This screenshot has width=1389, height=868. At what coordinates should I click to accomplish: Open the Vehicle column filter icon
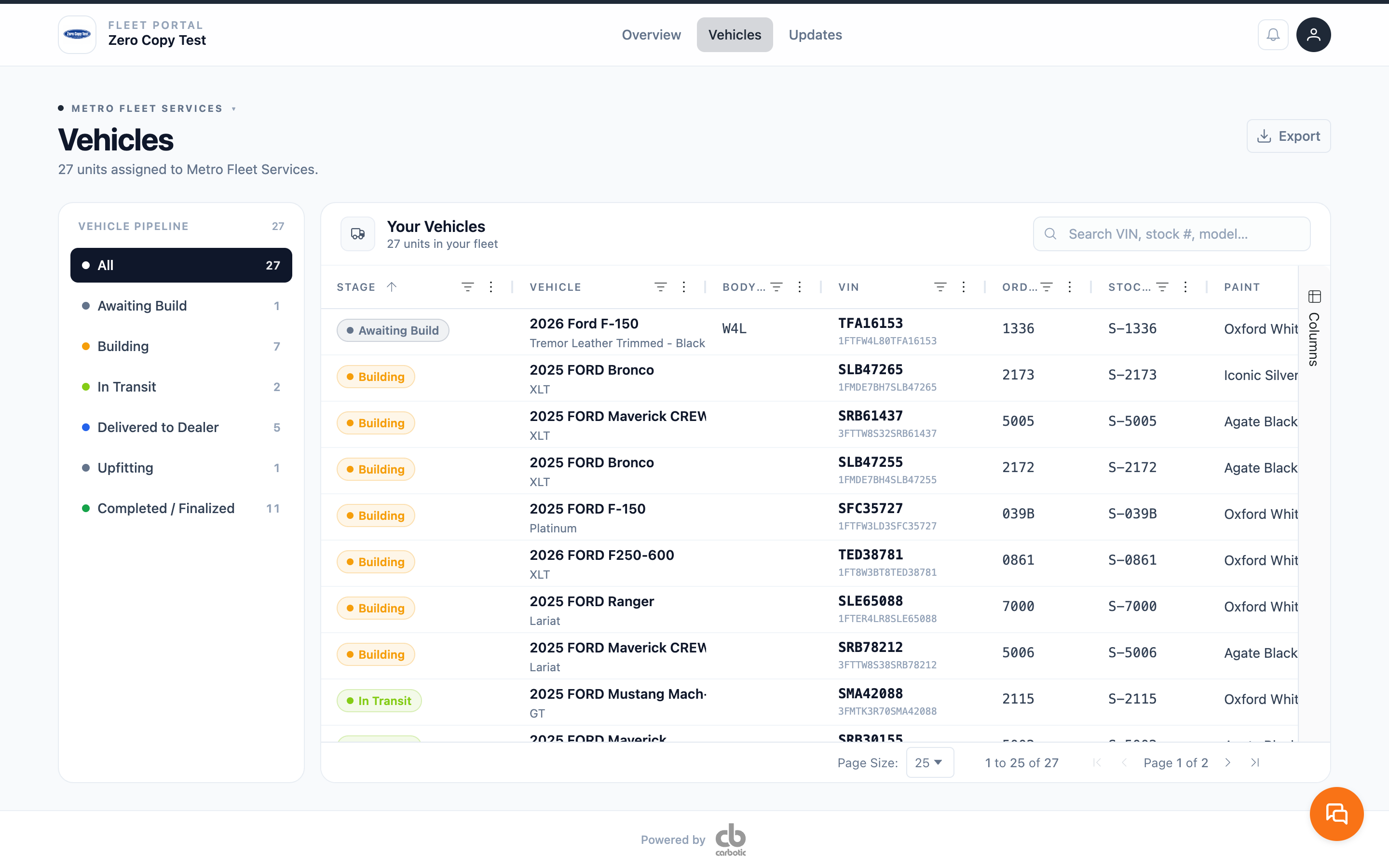coord(661,286)
